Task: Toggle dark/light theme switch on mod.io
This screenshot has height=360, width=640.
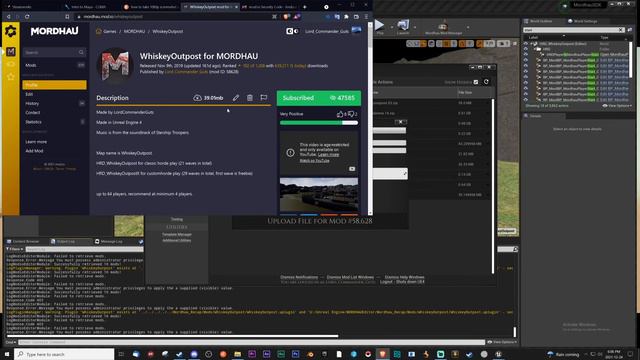Action: pyautogui.click(x=292, y=31)
